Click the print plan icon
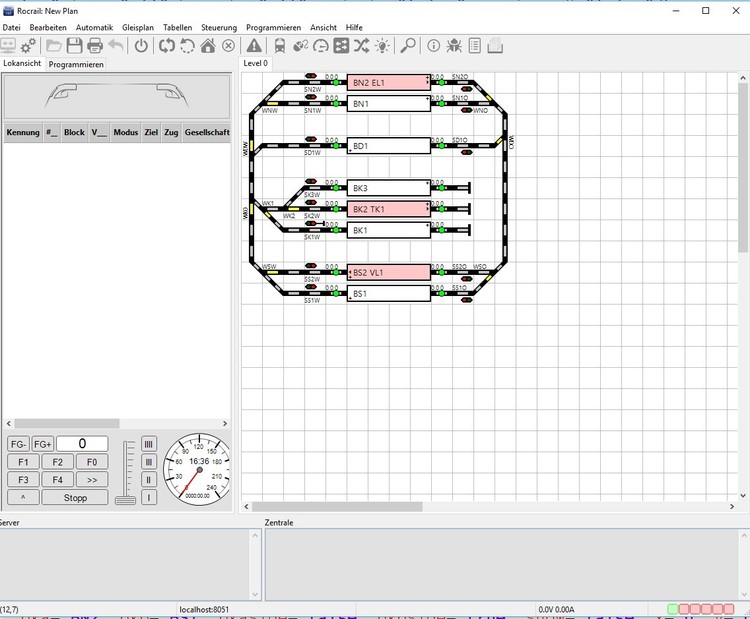This screenshot has width=750, height=619. point(95,45)
